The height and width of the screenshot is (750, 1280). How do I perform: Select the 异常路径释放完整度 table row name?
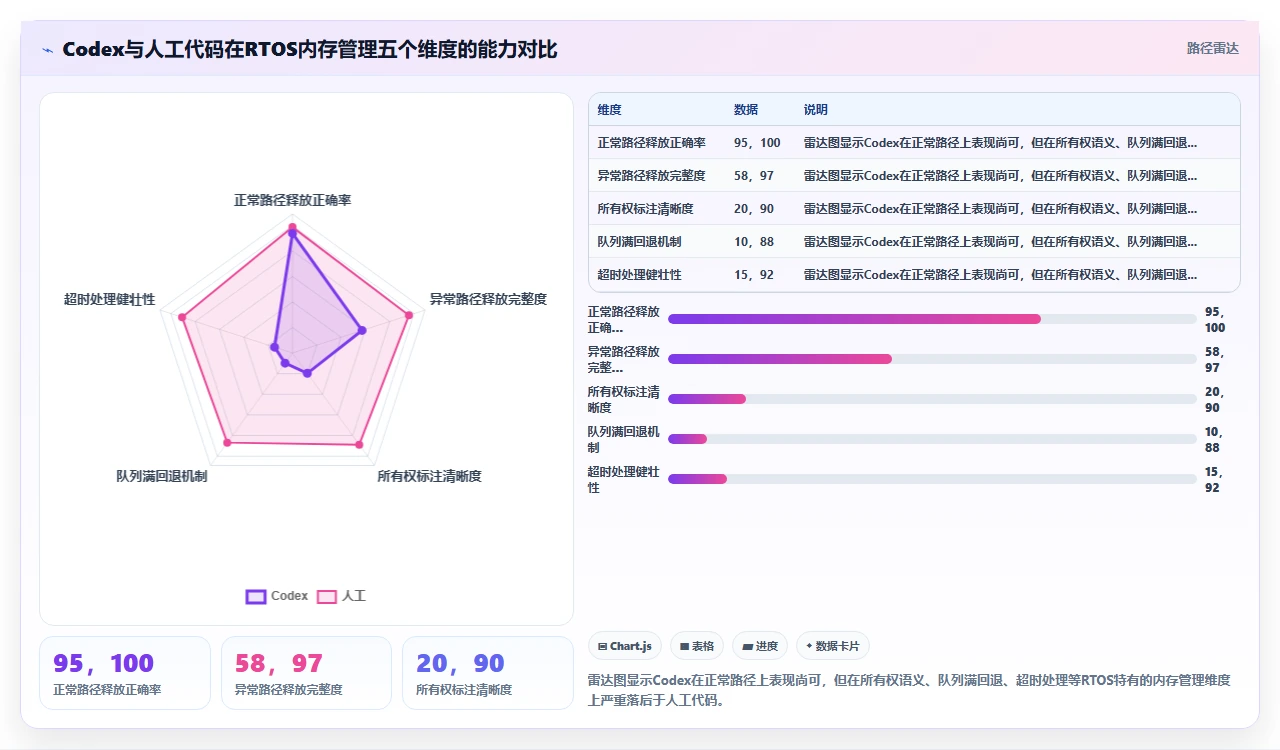pos(651,176)
